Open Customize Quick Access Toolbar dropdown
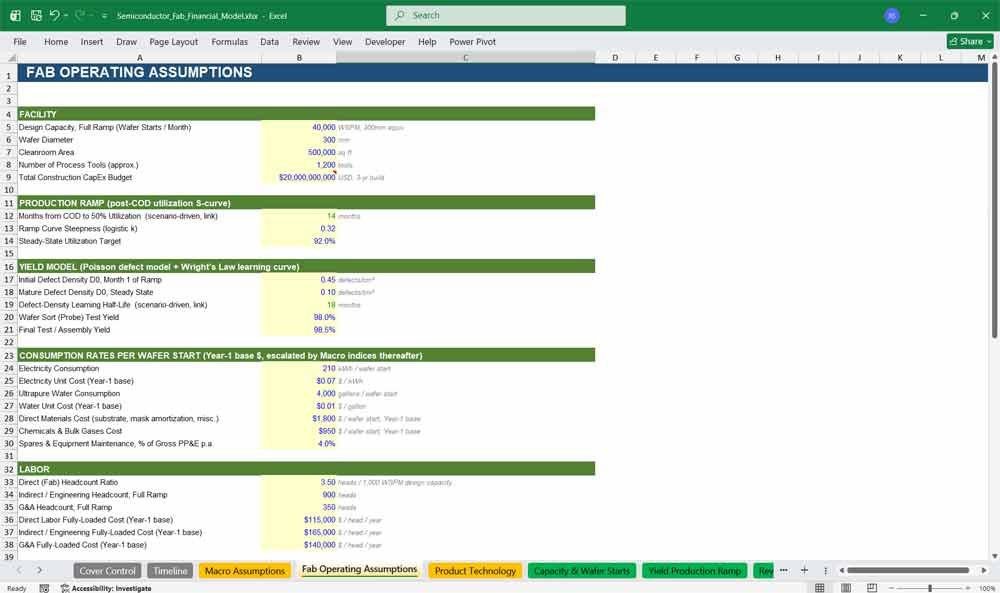 pos(104,16)
